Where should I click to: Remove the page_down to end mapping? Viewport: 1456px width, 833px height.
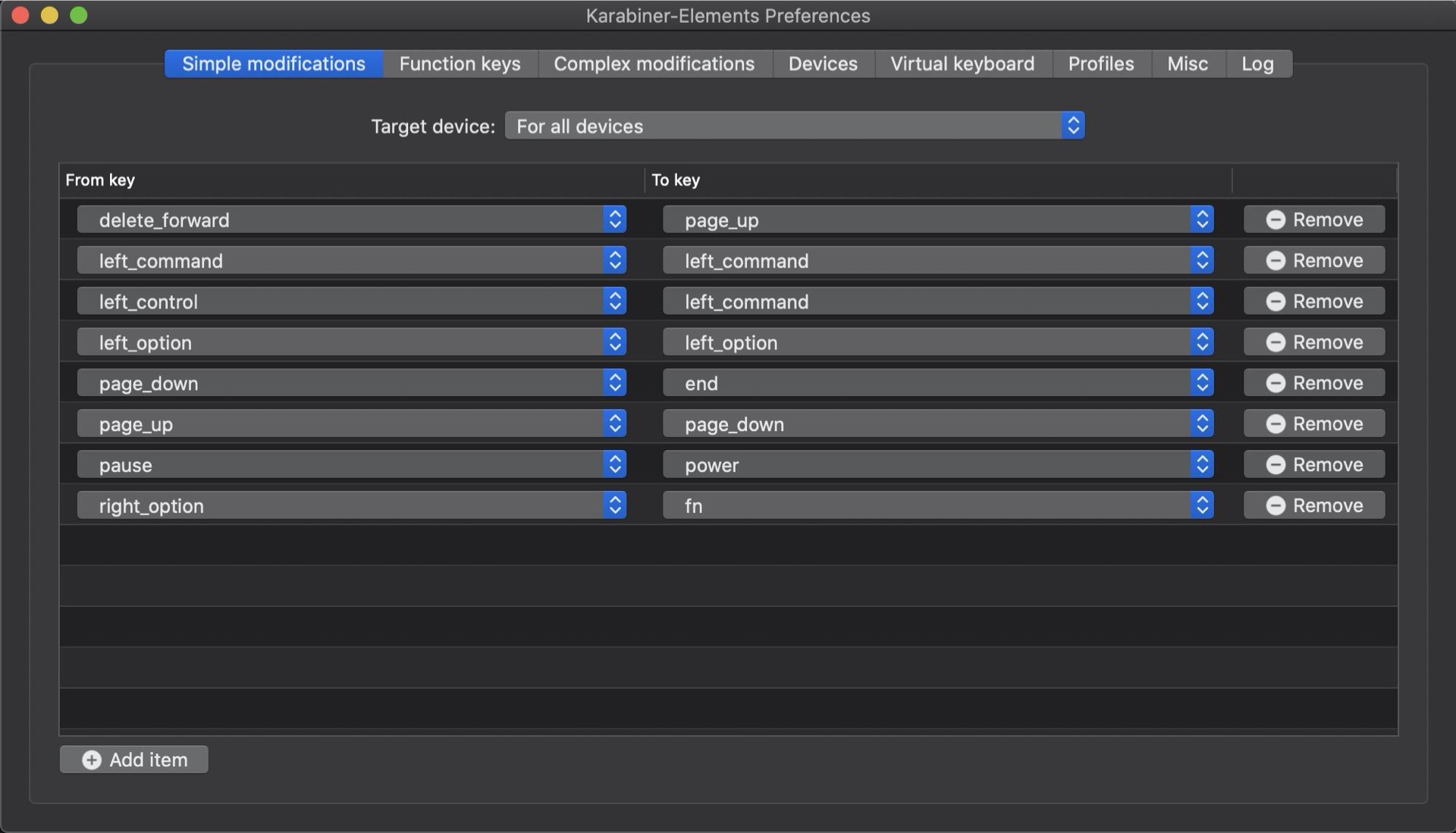click(1314, 382)
